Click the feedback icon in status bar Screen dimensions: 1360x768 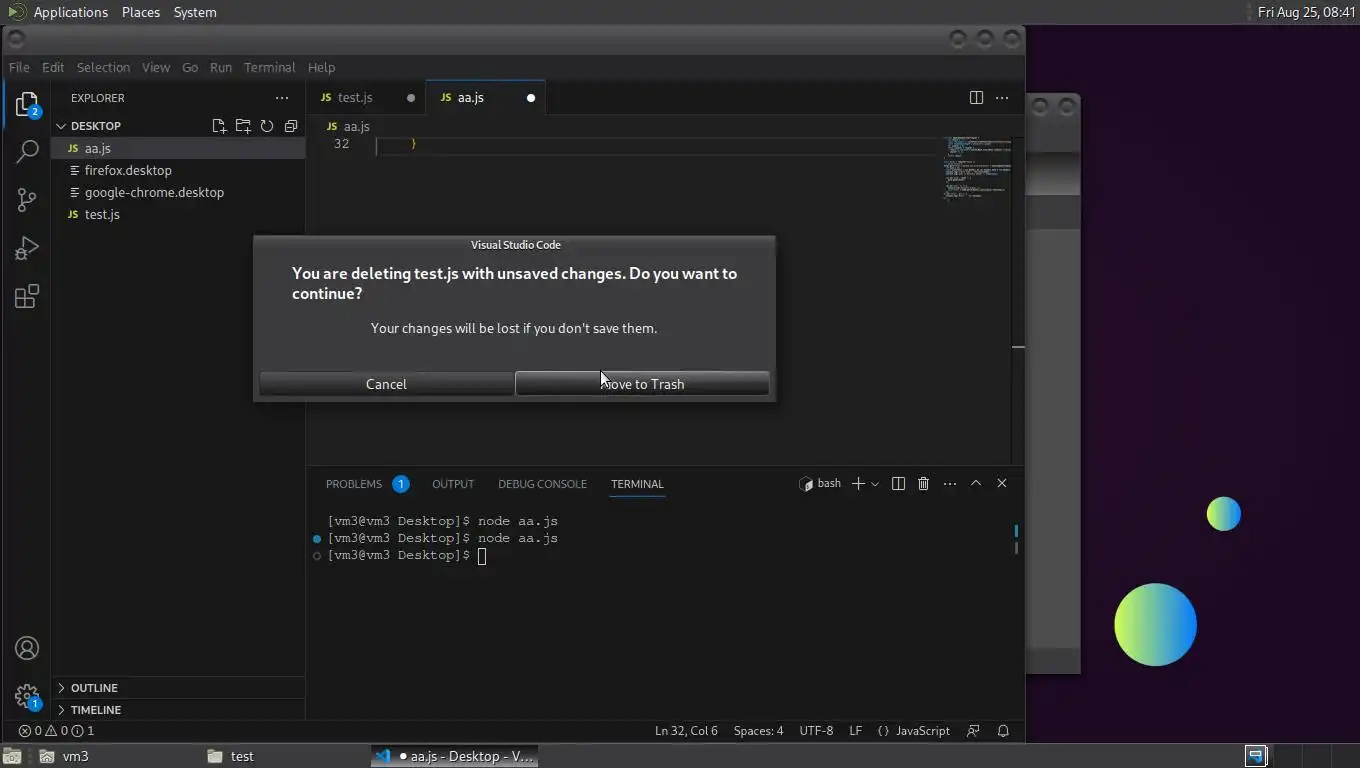(x=973, y=731)
